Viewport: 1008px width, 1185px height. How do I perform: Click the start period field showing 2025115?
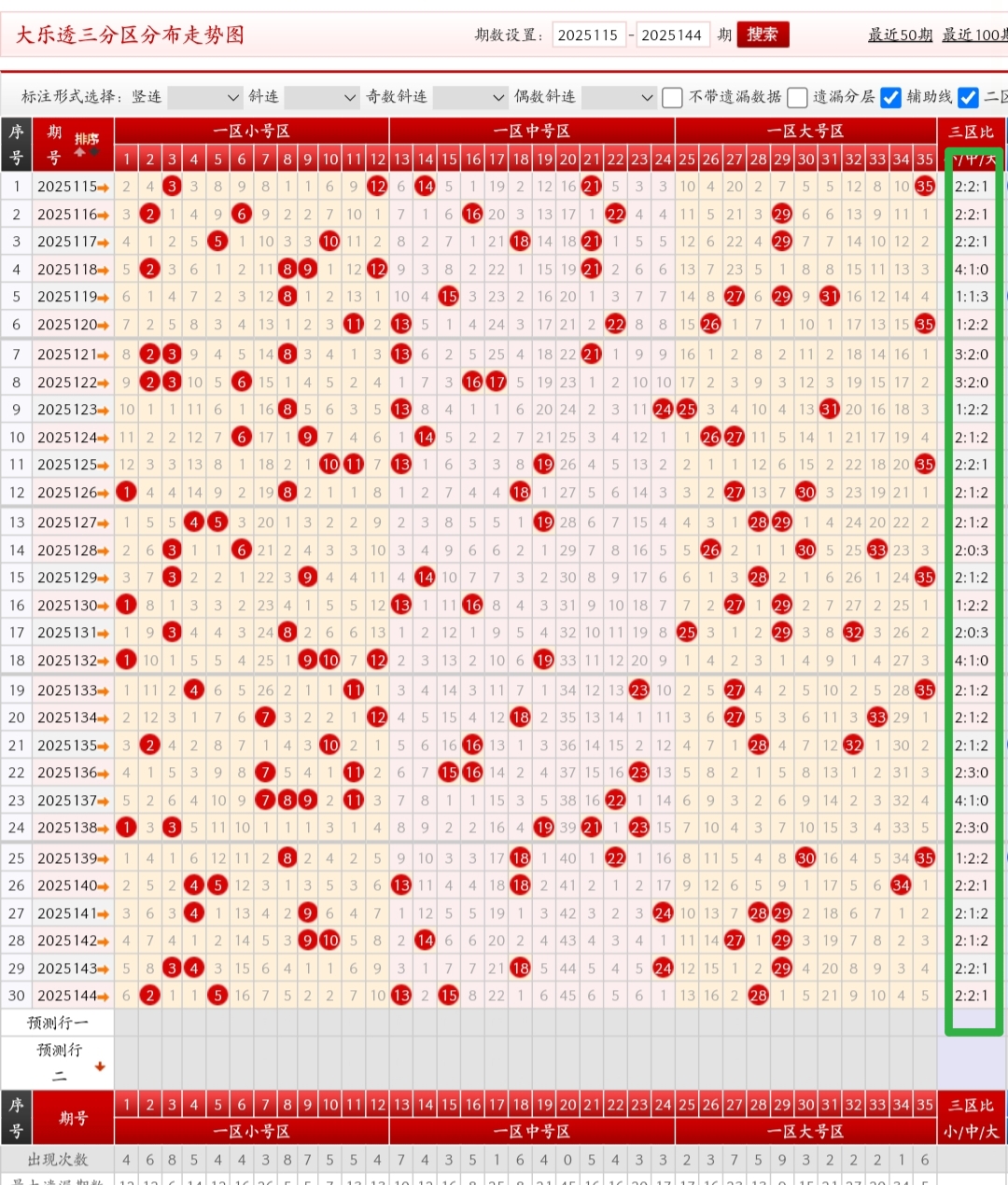[589, 35]
